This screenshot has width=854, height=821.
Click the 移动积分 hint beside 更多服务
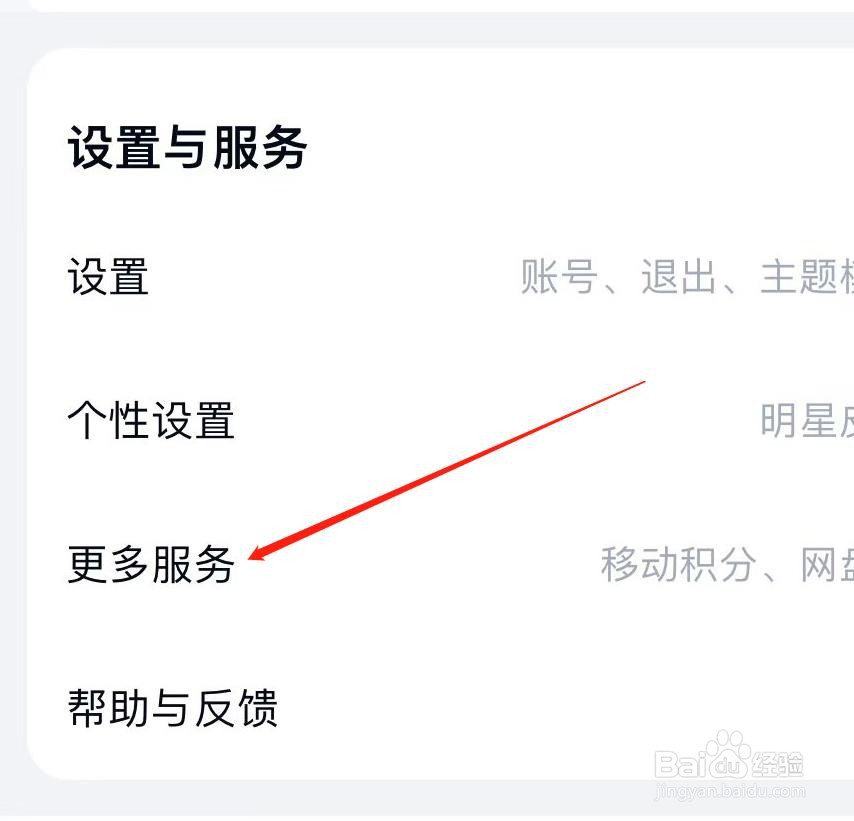(x=679, y=564)
